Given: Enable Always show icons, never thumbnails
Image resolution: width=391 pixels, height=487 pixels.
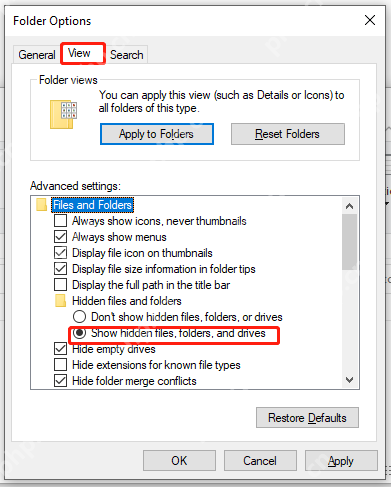Looking at the screenshot, I should 60,221.
